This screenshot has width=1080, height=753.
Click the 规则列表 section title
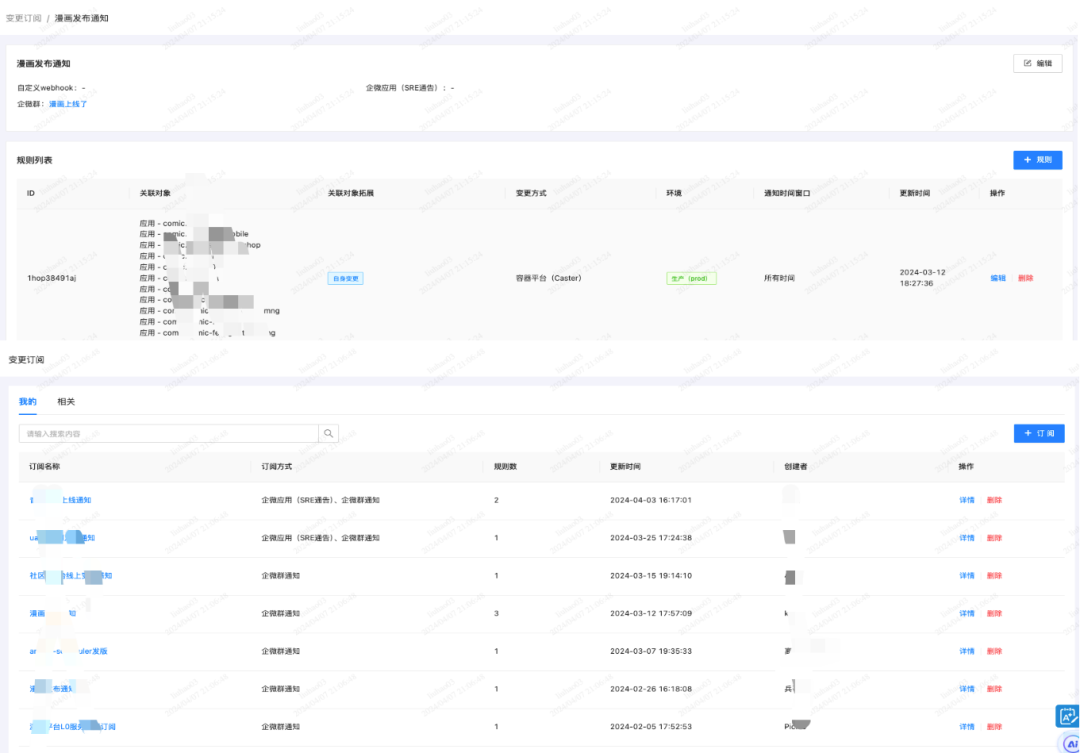34,160
